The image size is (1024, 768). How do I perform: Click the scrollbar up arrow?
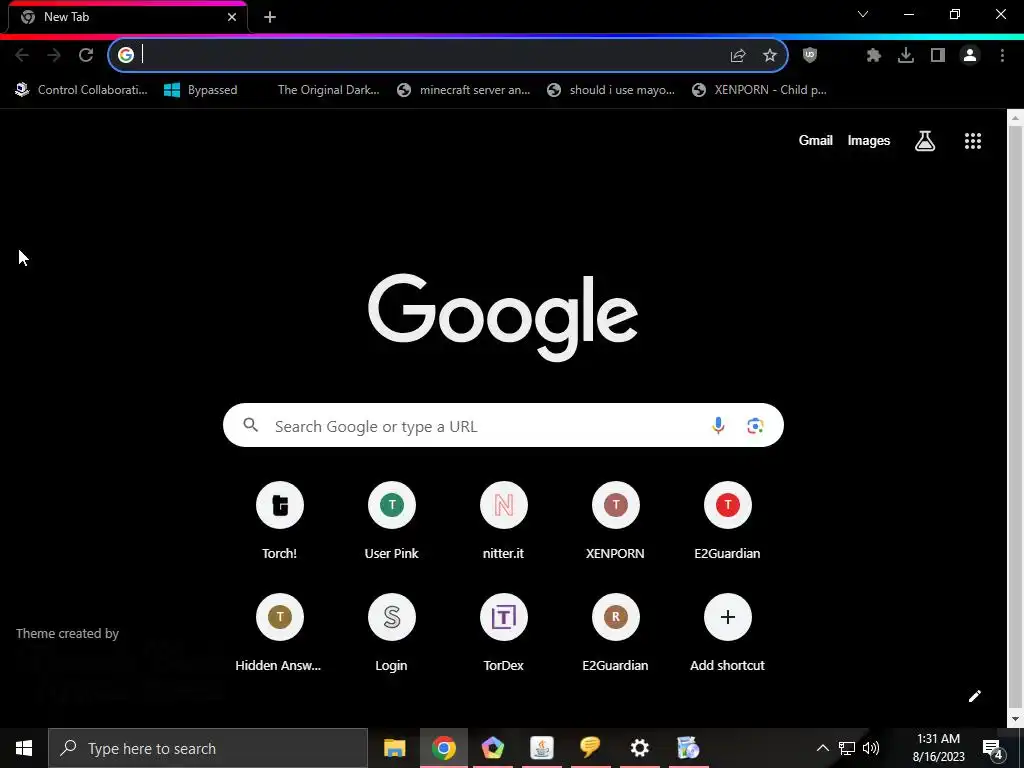[x=1015, y=118]
